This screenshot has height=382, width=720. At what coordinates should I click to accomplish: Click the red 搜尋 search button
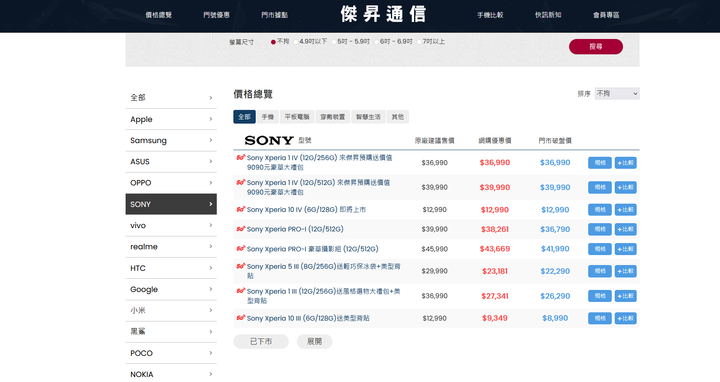(x=596, y=46)
